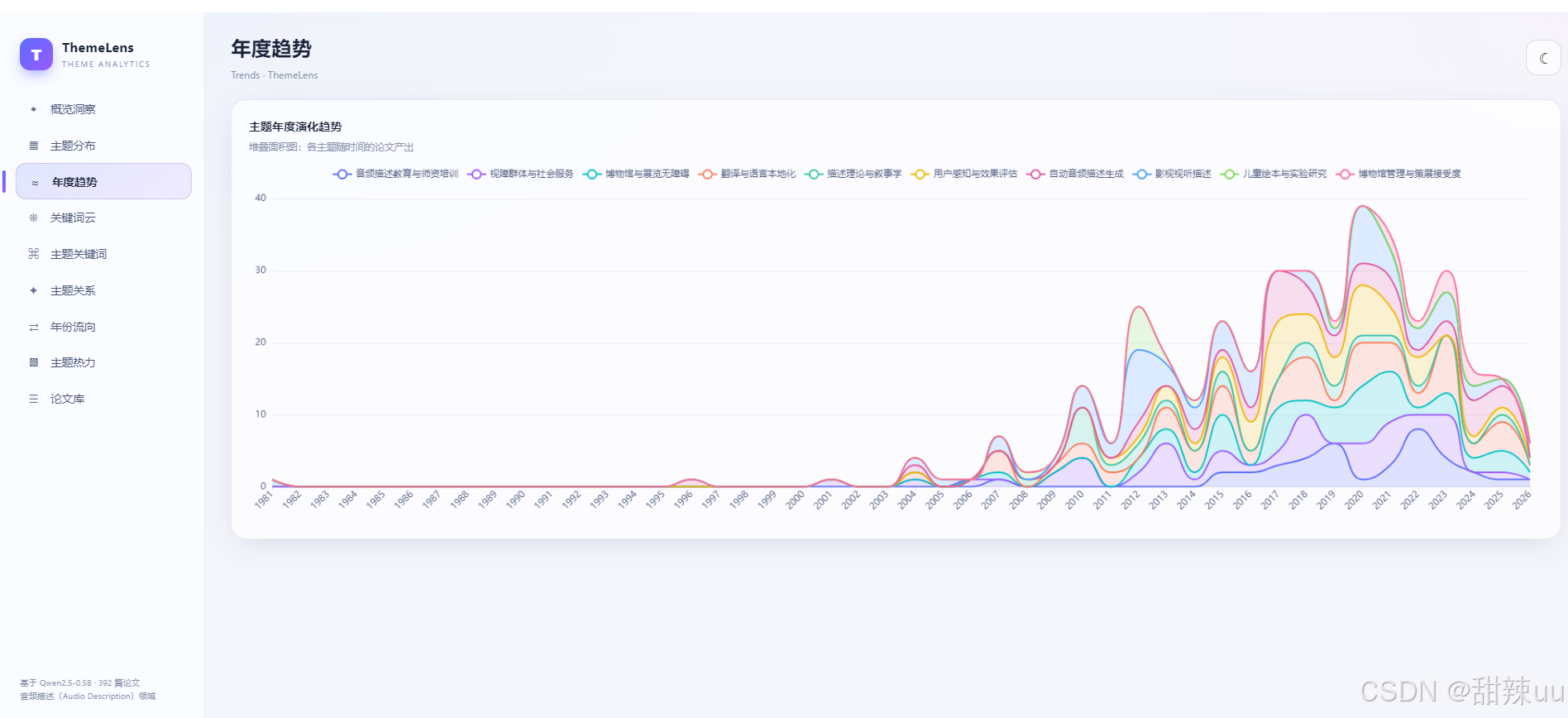Open the 论文库 paper library page
This screenshot has height=718, width=1568.
tap(103, 399)
